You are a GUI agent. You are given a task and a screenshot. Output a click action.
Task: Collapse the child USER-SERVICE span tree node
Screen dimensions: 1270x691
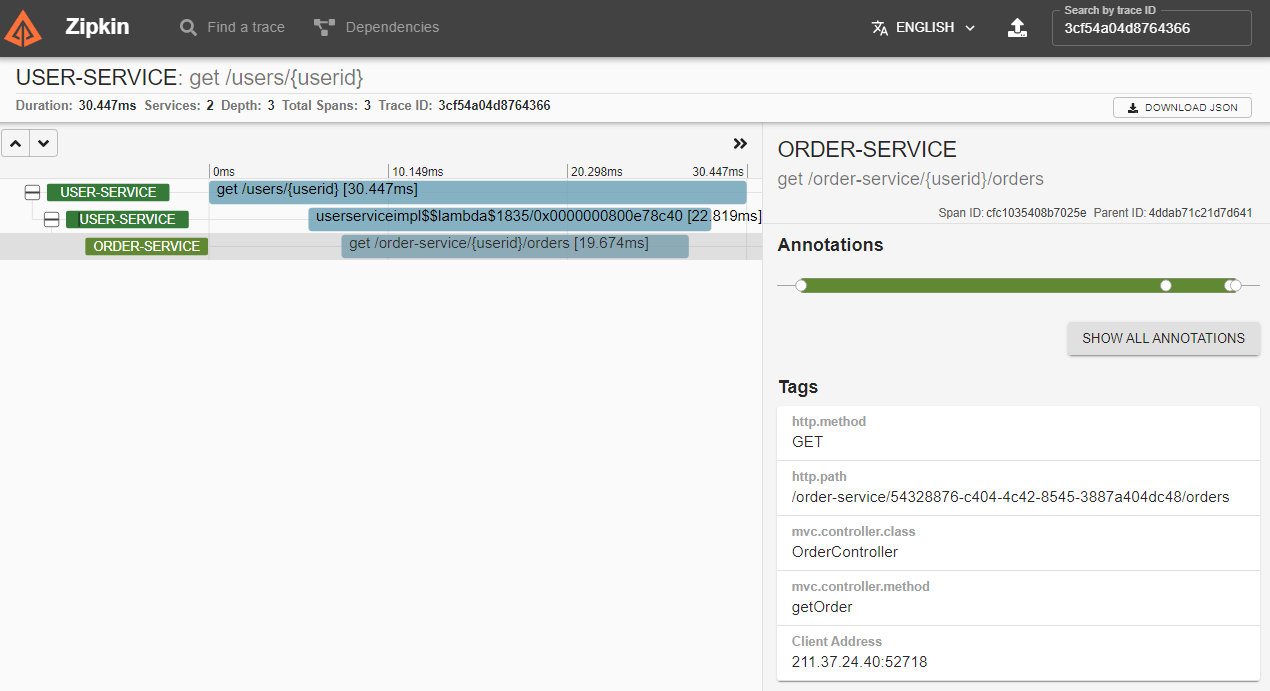pos(52,220)
